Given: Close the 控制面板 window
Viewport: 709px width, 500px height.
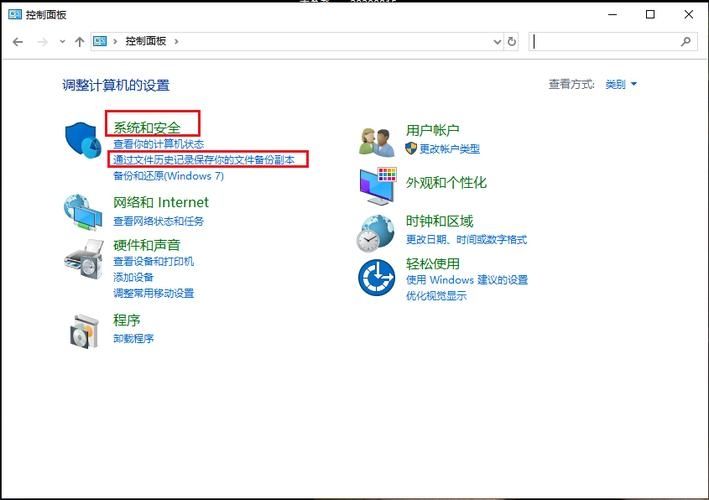Looking at the screenshot, I should coord(689,14).
